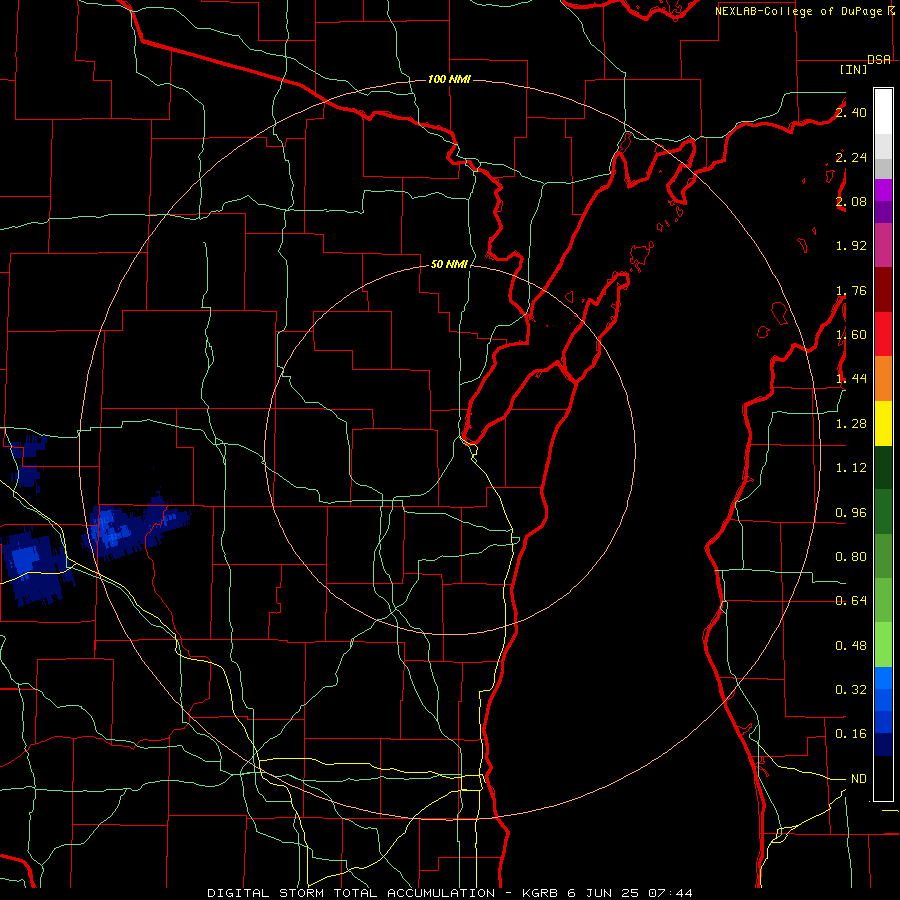The width and height of the screenshot is (900, 900).
Task: Select the yellow legend swatch
Action: click(x=883, y=423)
